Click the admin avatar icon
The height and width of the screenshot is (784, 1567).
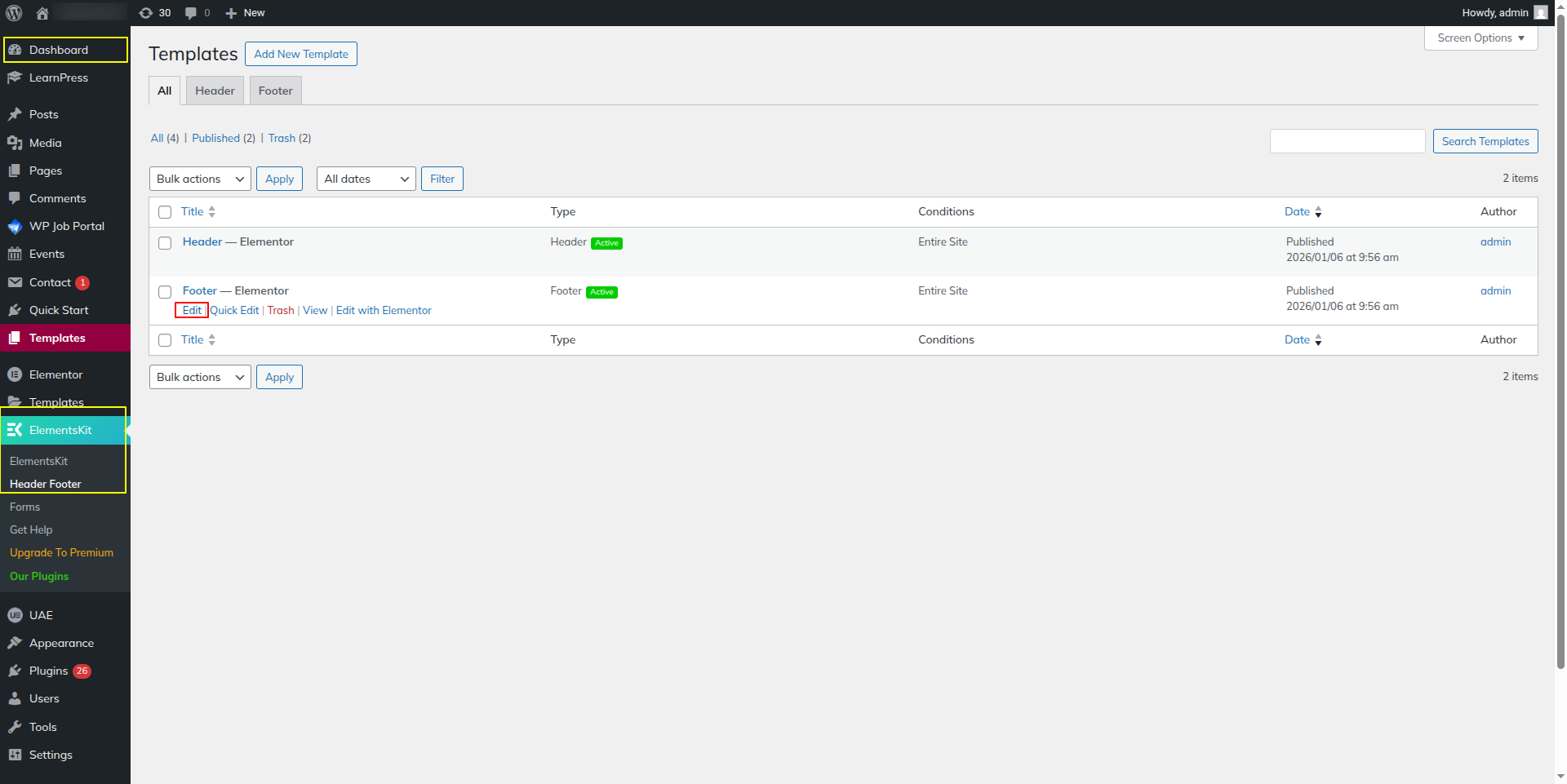[x=1540, y=13]
